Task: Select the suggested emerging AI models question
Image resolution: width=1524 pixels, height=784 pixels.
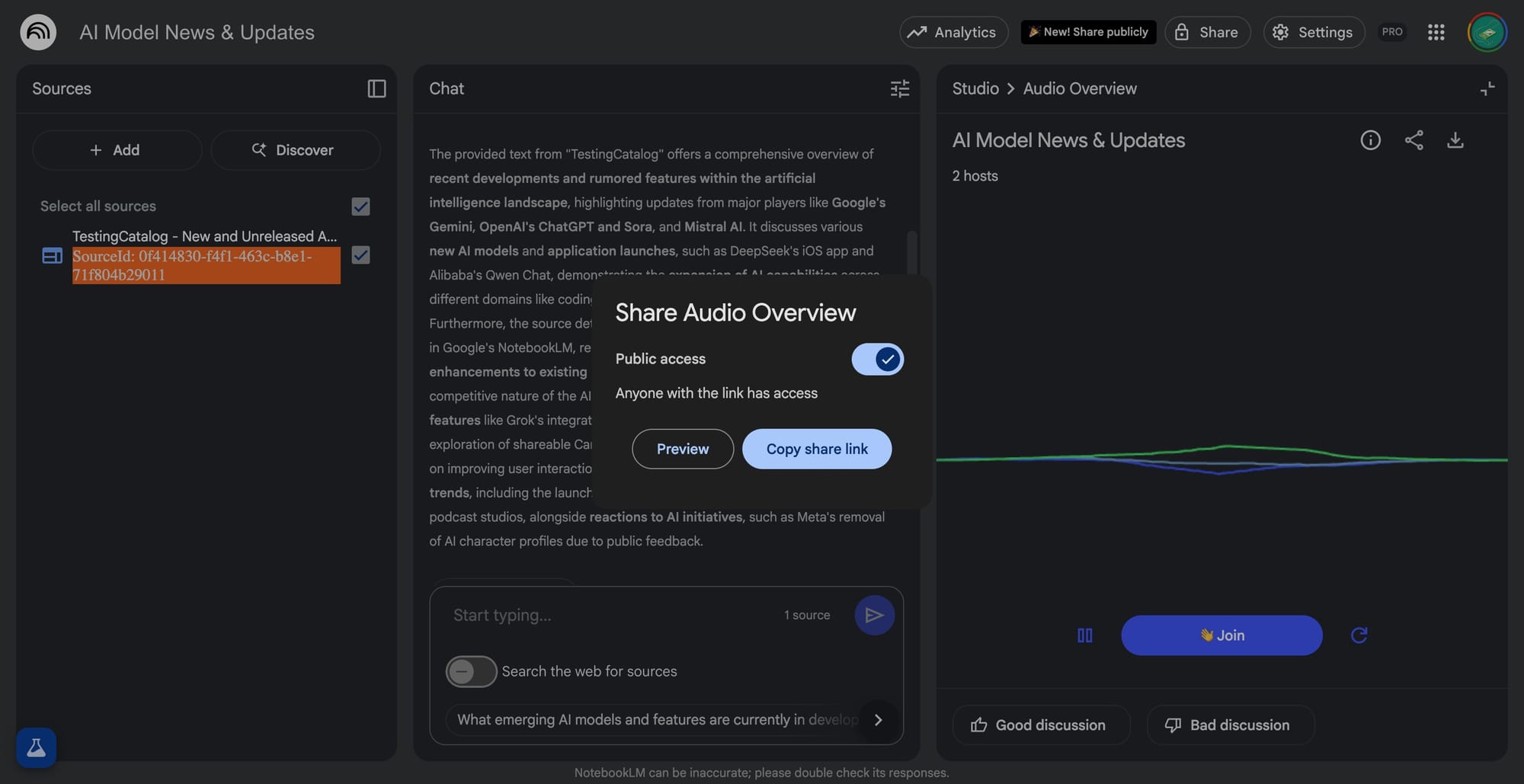Action: coord(657,720)
